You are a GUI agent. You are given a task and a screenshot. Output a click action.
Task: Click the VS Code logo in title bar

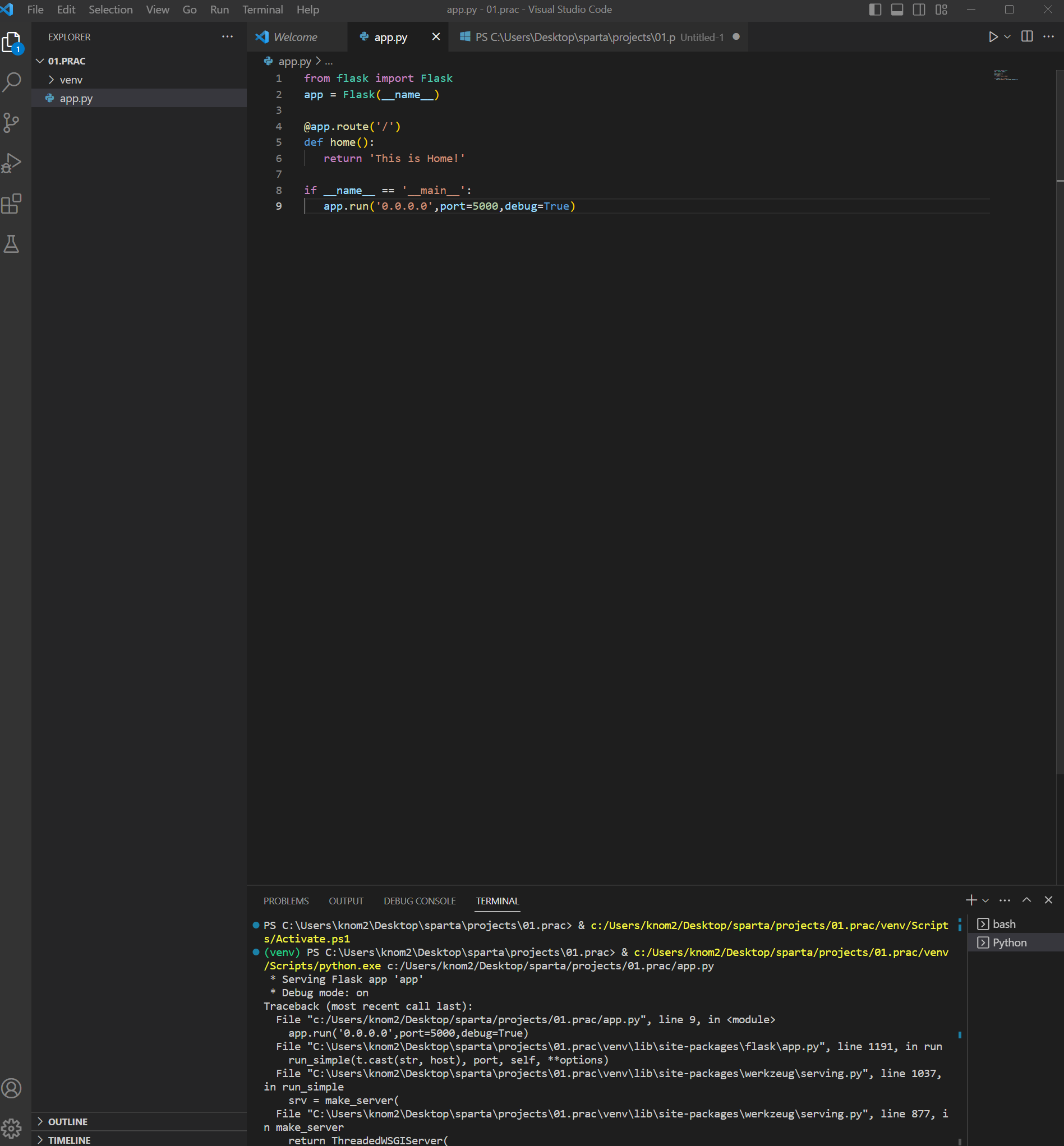click(7, 9)
